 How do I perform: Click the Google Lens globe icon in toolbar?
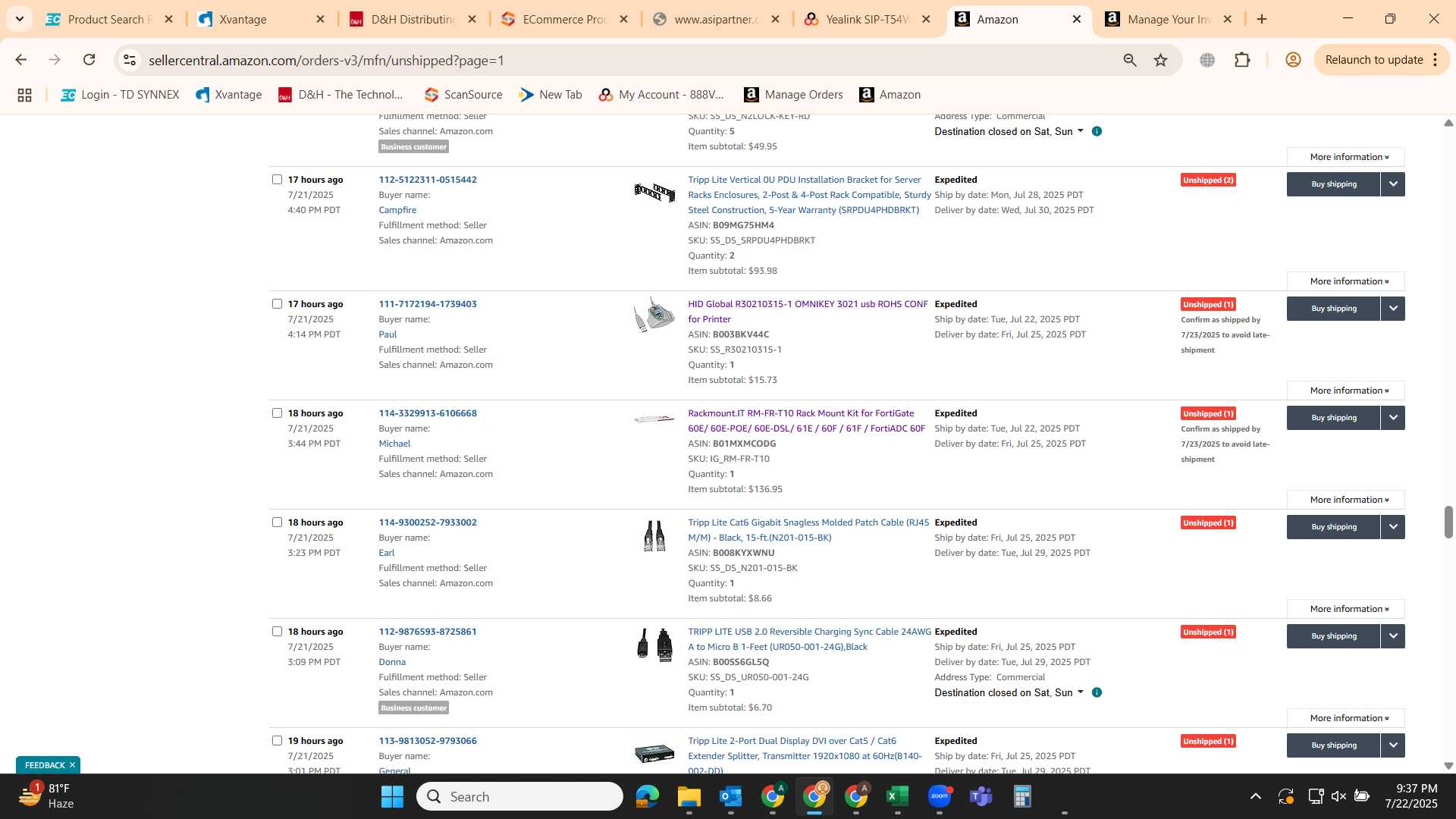[1207, 60]
